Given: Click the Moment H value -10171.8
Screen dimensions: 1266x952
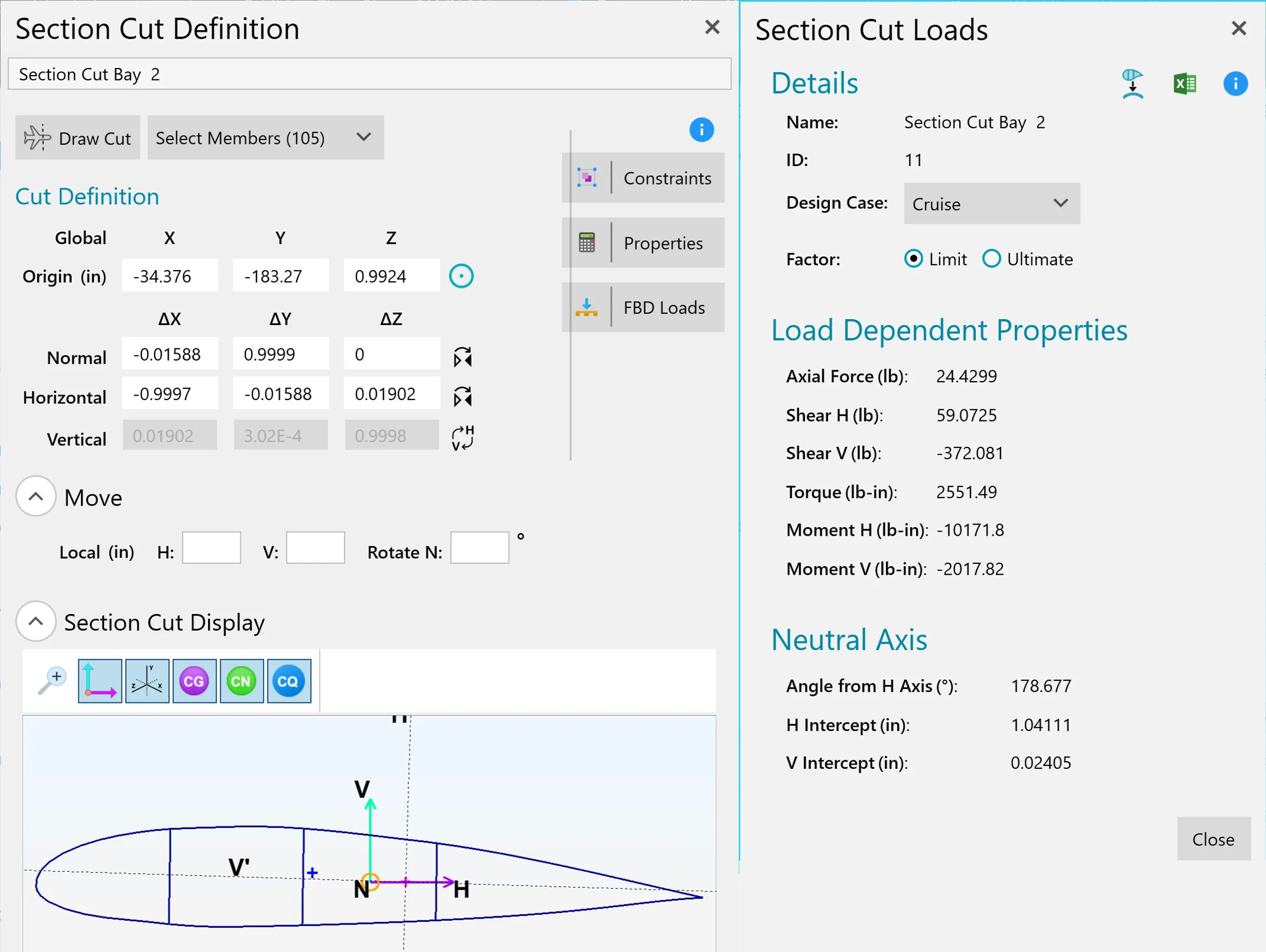Looking at the screenshot, I should (970, 530).
